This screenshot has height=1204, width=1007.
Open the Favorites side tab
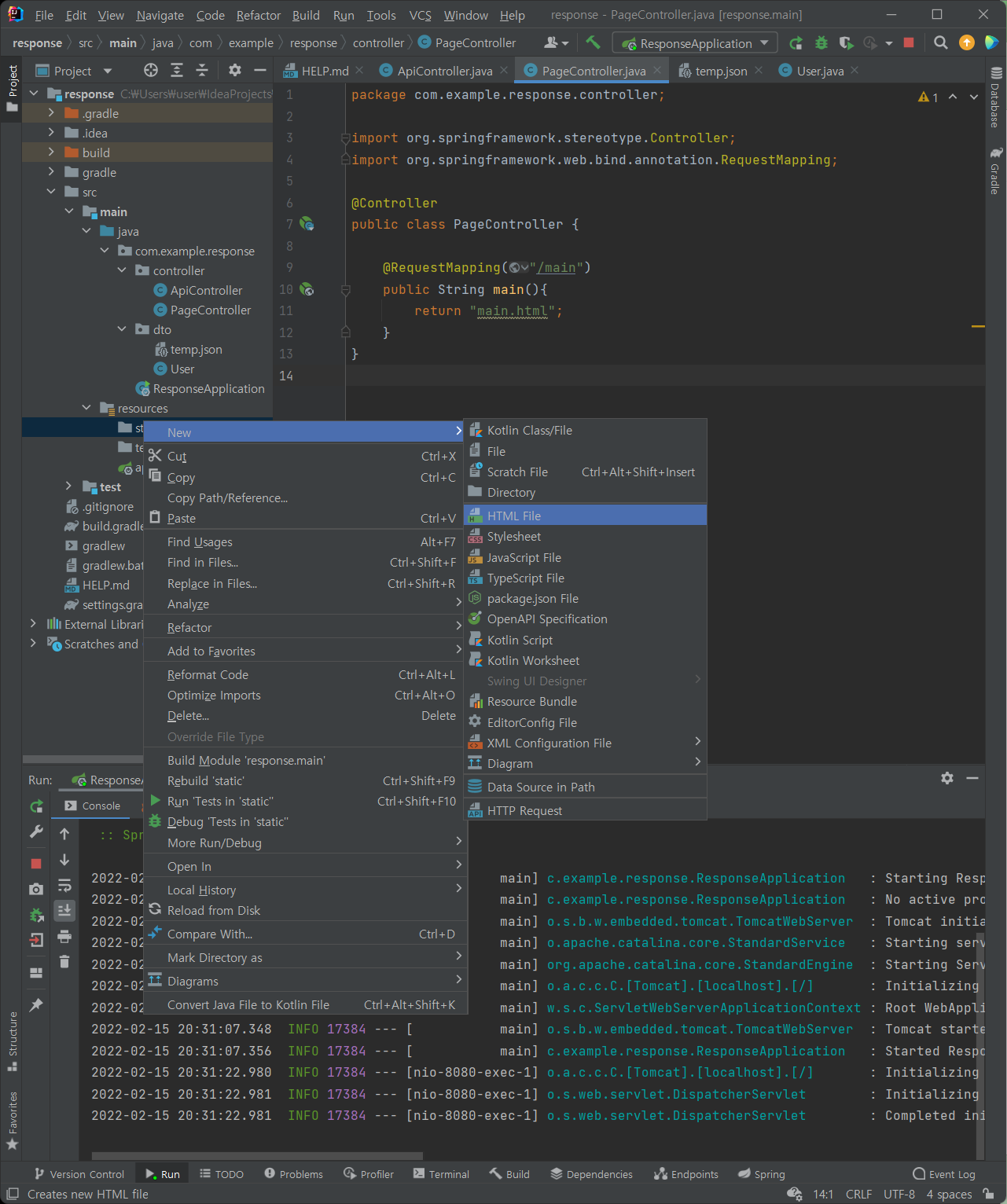(12, 1120)
